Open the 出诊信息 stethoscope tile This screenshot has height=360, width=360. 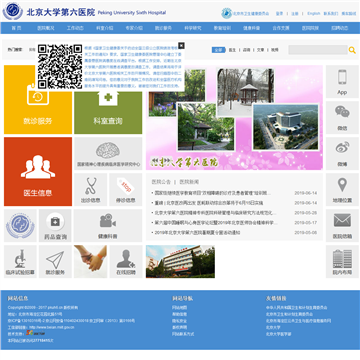click(x=90, y=190)
